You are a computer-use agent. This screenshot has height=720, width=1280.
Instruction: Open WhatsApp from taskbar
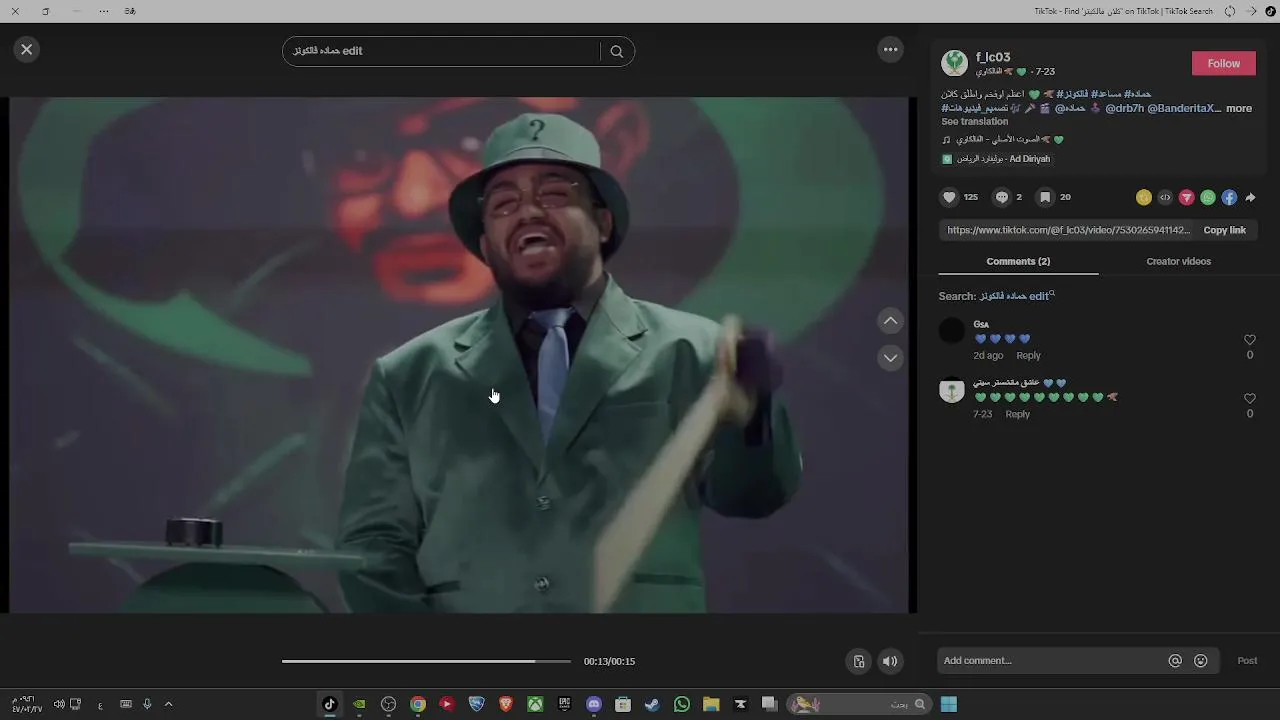(682, 704)
